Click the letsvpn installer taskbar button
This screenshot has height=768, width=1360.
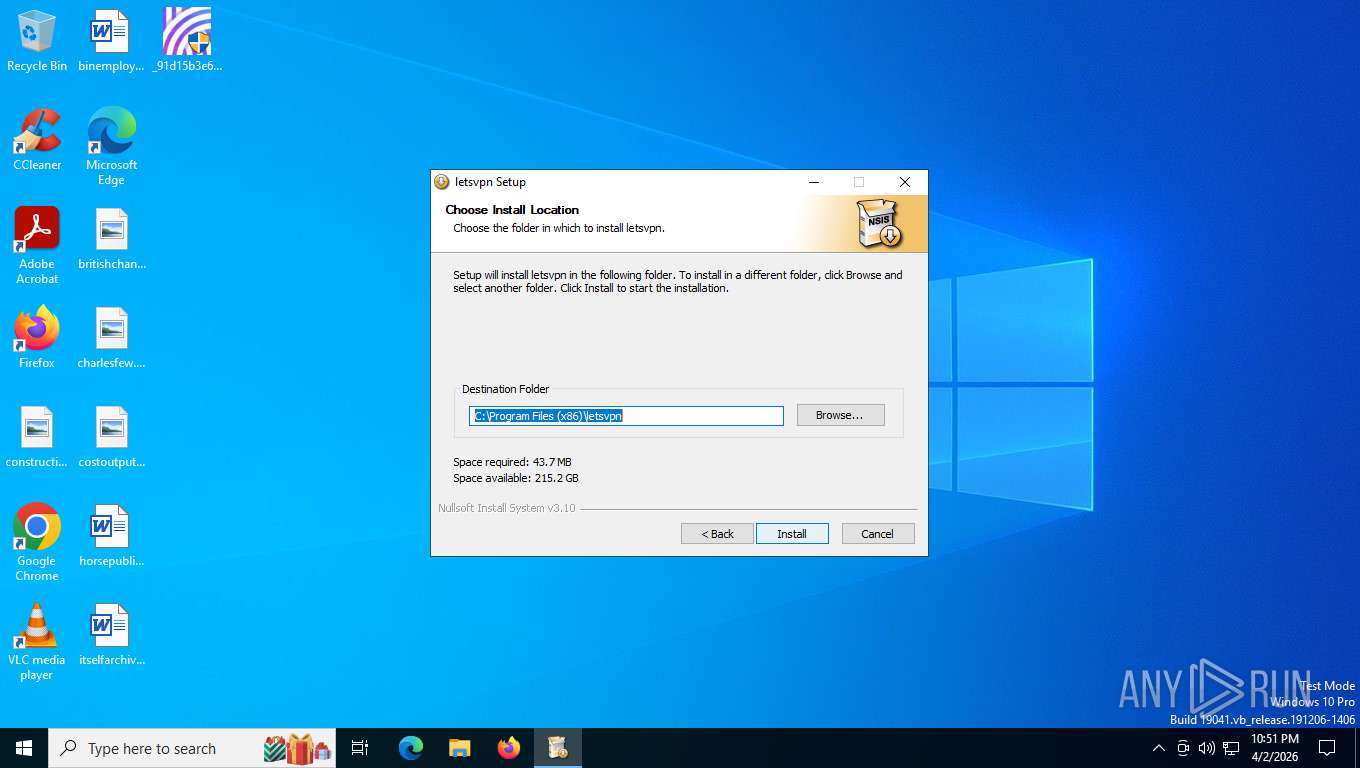pos(558,748)
